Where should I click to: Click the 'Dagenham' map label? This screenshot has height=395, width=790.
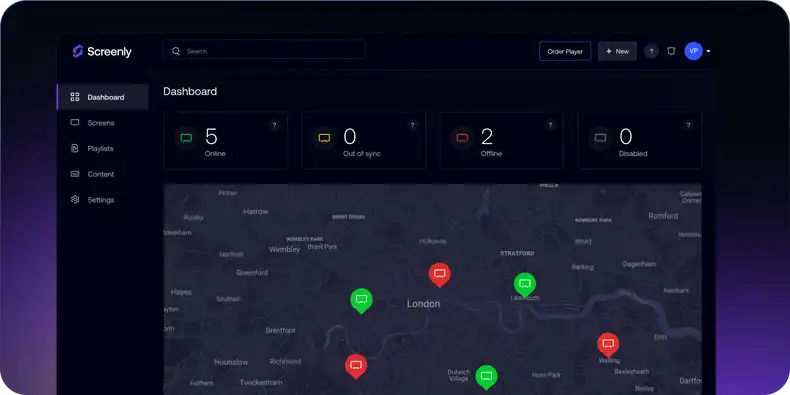(x=639, y=264)
